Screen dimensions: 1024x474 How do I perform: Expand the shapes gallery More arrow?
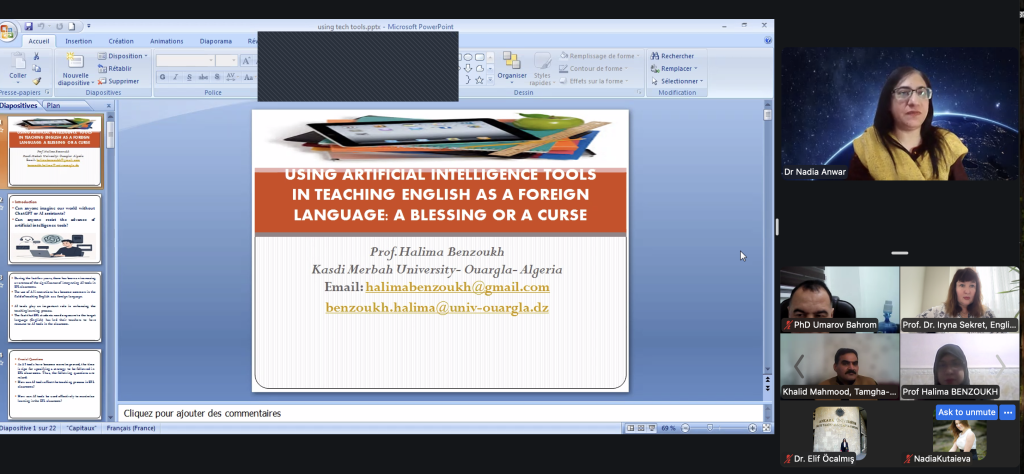tap(490, 80)
